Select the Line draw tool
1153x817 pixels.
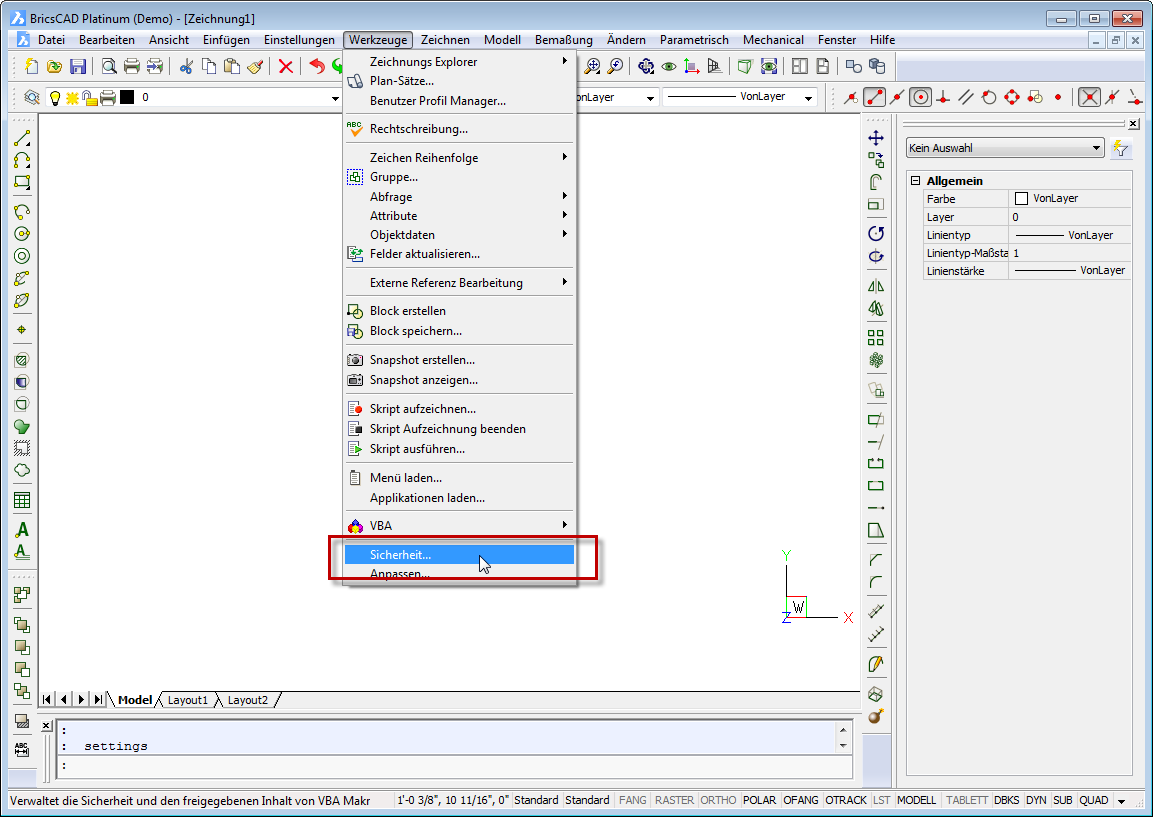tap(21, 138)
